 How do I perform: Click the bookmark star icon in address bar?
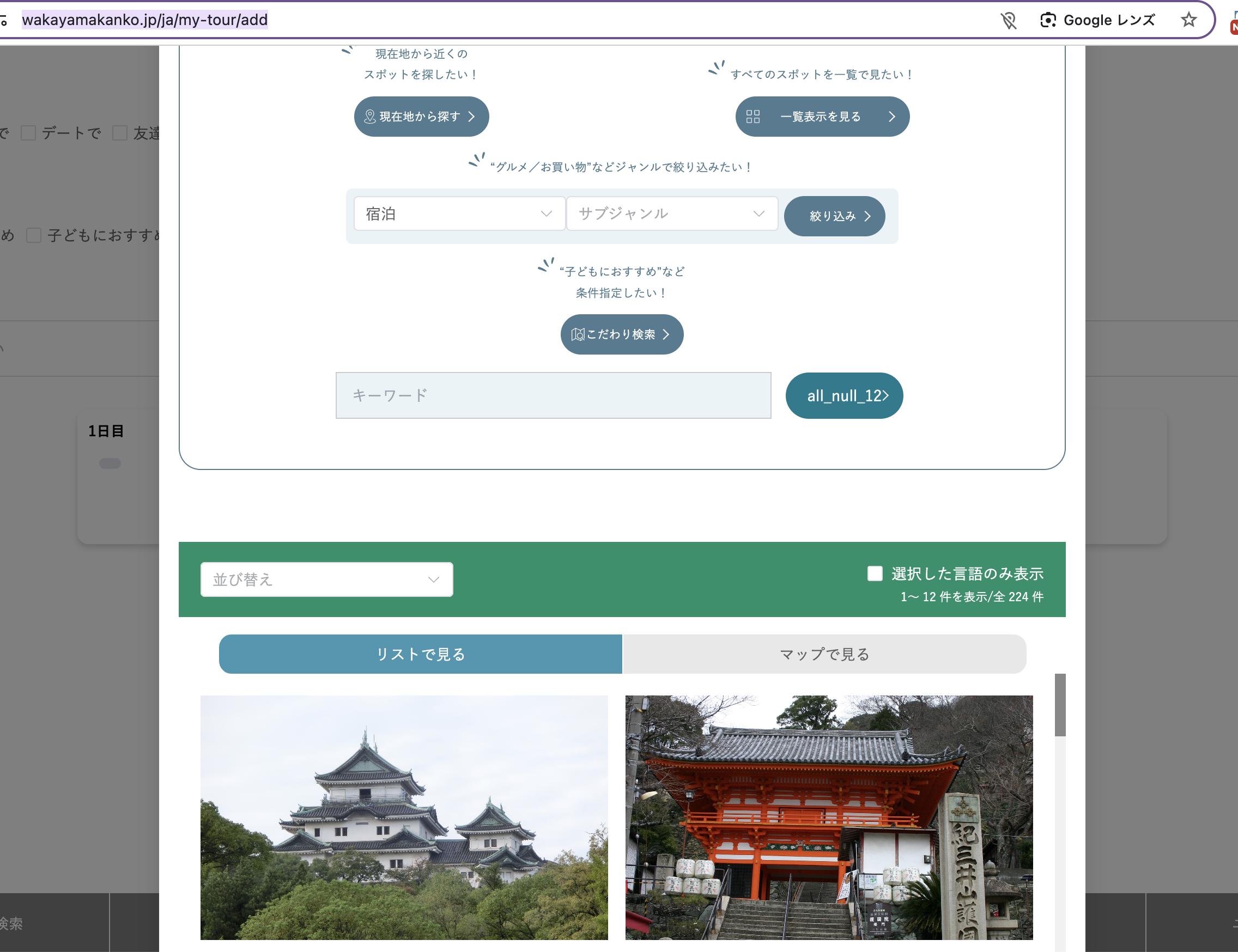click(1188, 20)
